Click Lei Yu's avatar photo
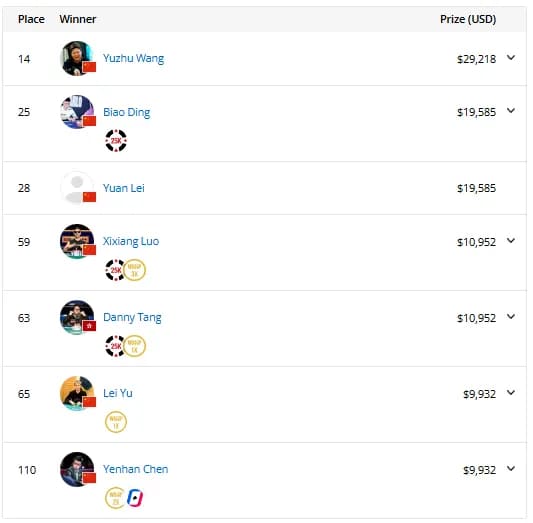 (78, 395)
